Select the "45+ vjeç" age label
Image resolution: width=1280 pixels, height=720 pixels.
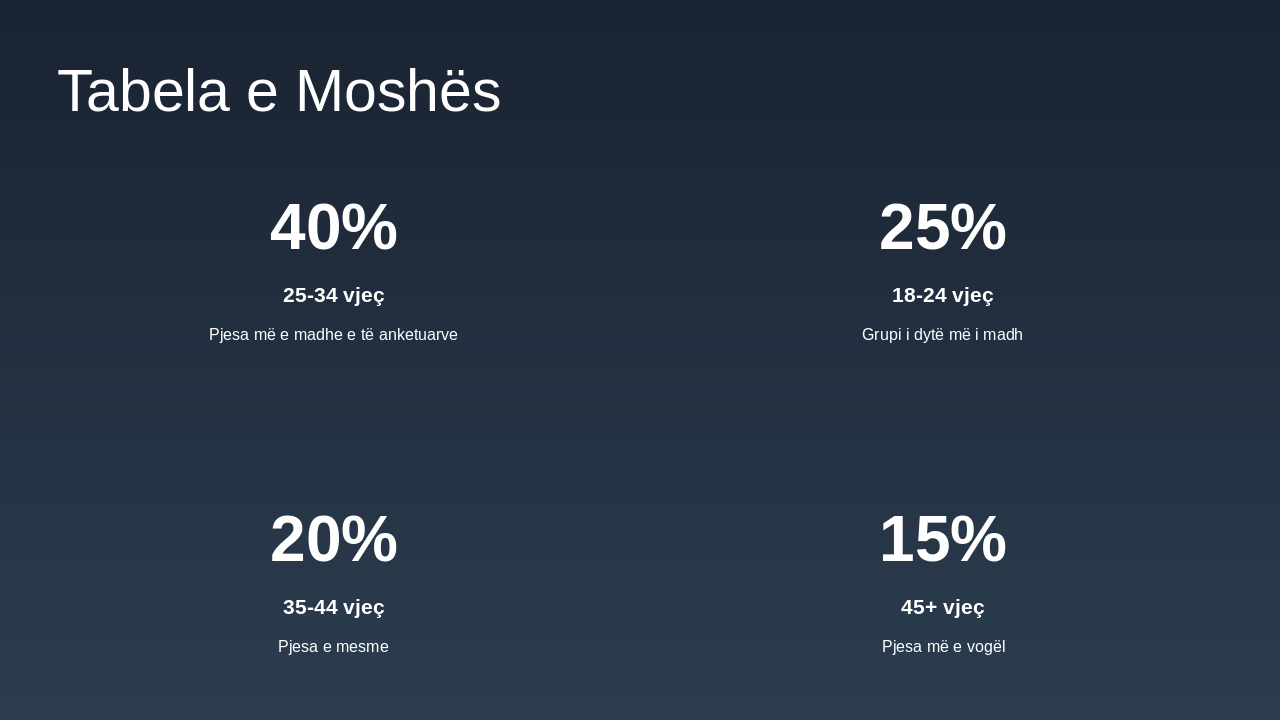coord(942,607)
